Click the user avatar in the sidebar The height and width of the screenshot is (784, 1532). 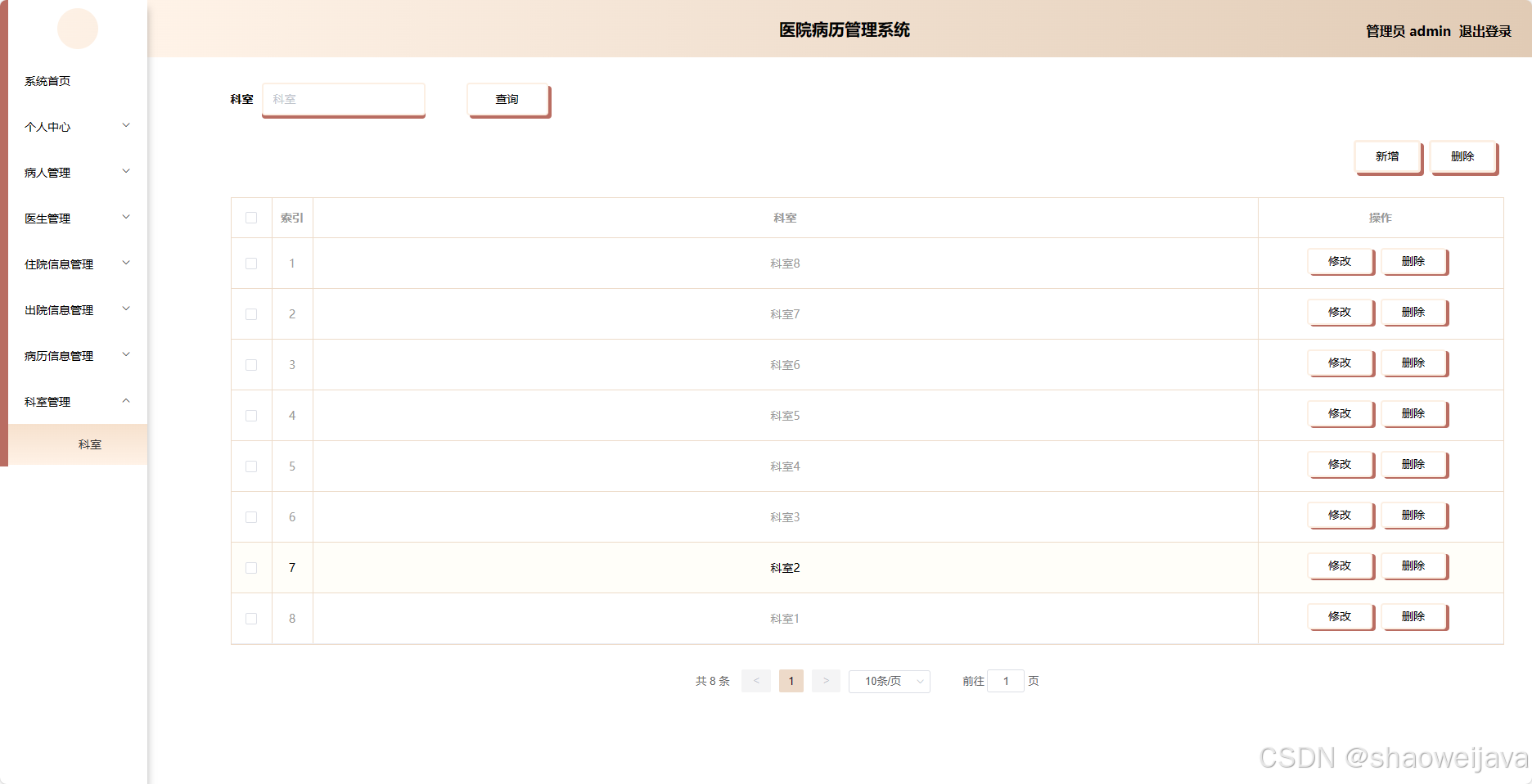[x=77, y=29]
